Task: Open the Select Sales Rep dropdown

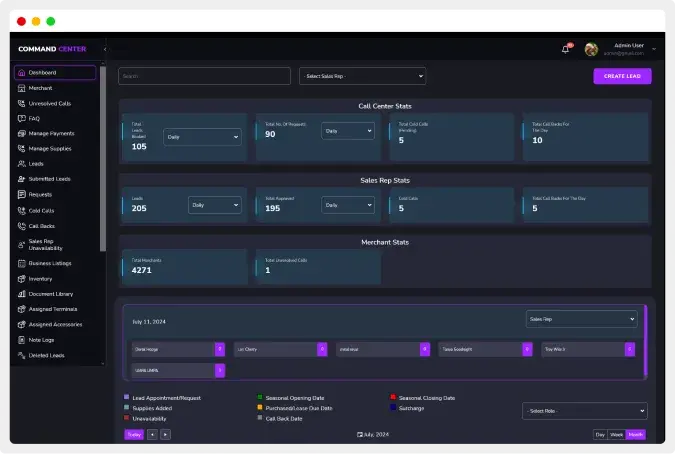Action: 362,76
